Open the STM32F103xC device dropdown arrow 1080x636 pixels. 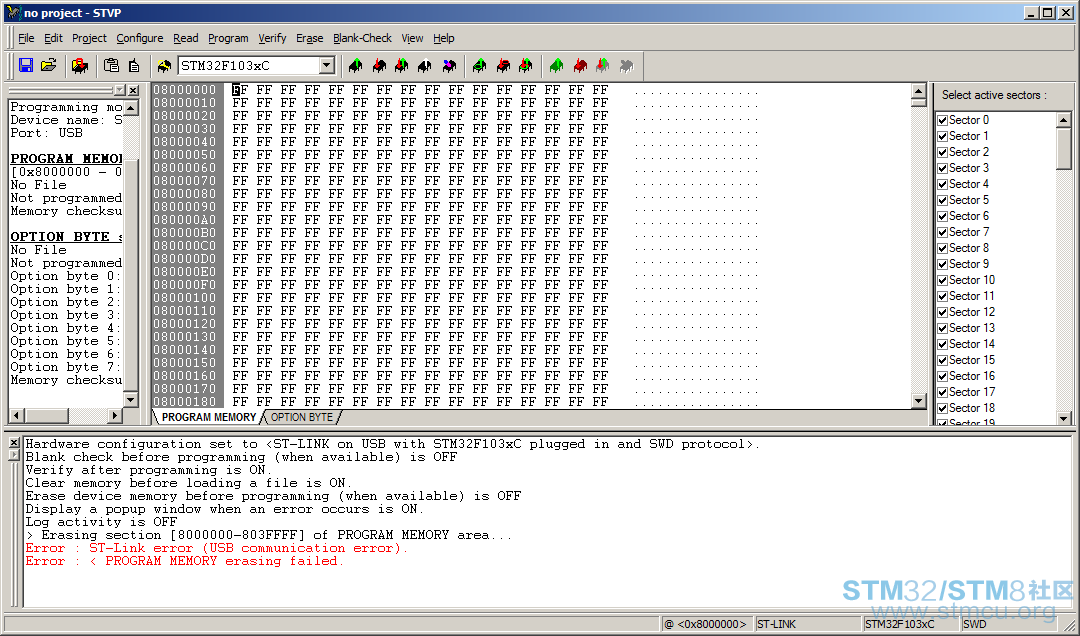pyautogui.click(x=326, y=65)
